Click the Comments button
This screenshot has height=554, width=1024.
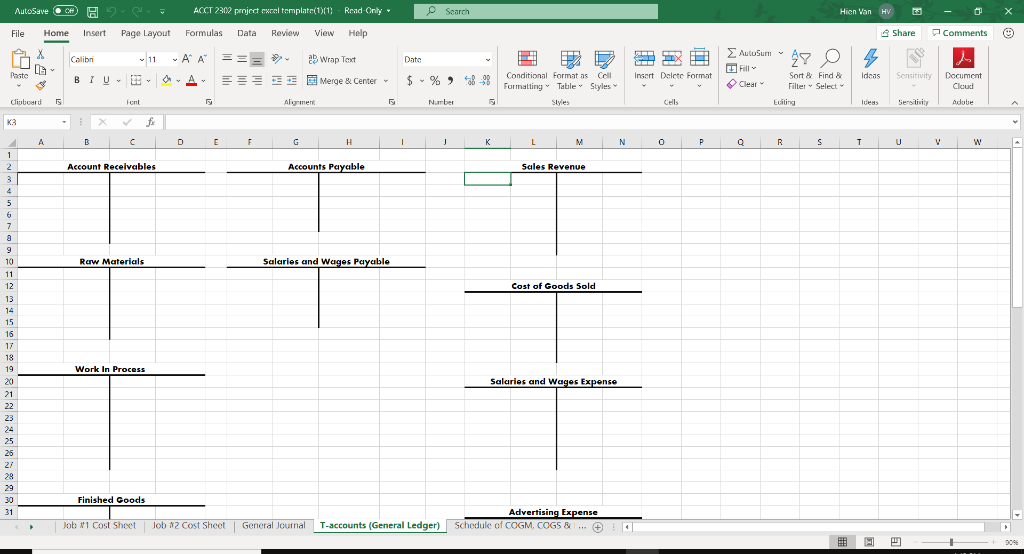pos(959,33)
